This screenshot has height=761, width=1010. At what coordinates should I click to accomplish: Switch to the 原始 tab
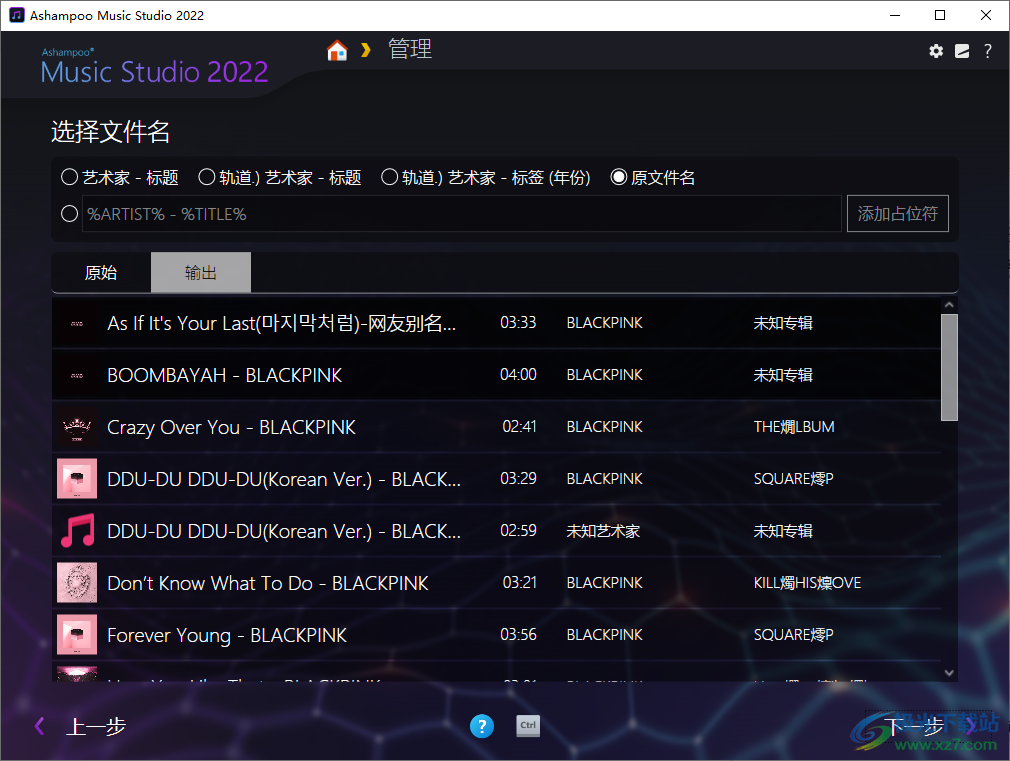point(101,272)
